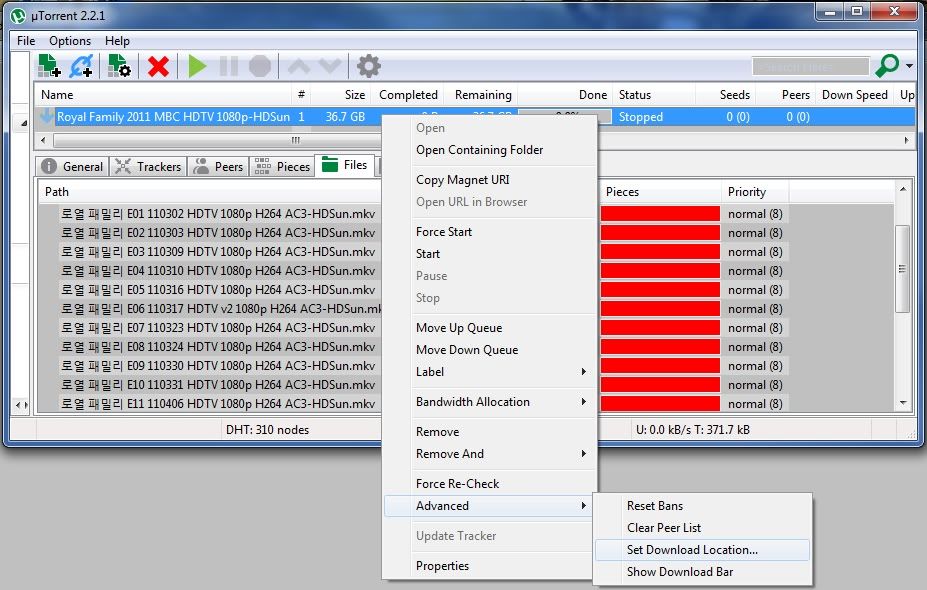Switch to the Peers tab
This screenshot has height=590, width=927.
pyautogui.click(x=219, y=166)
